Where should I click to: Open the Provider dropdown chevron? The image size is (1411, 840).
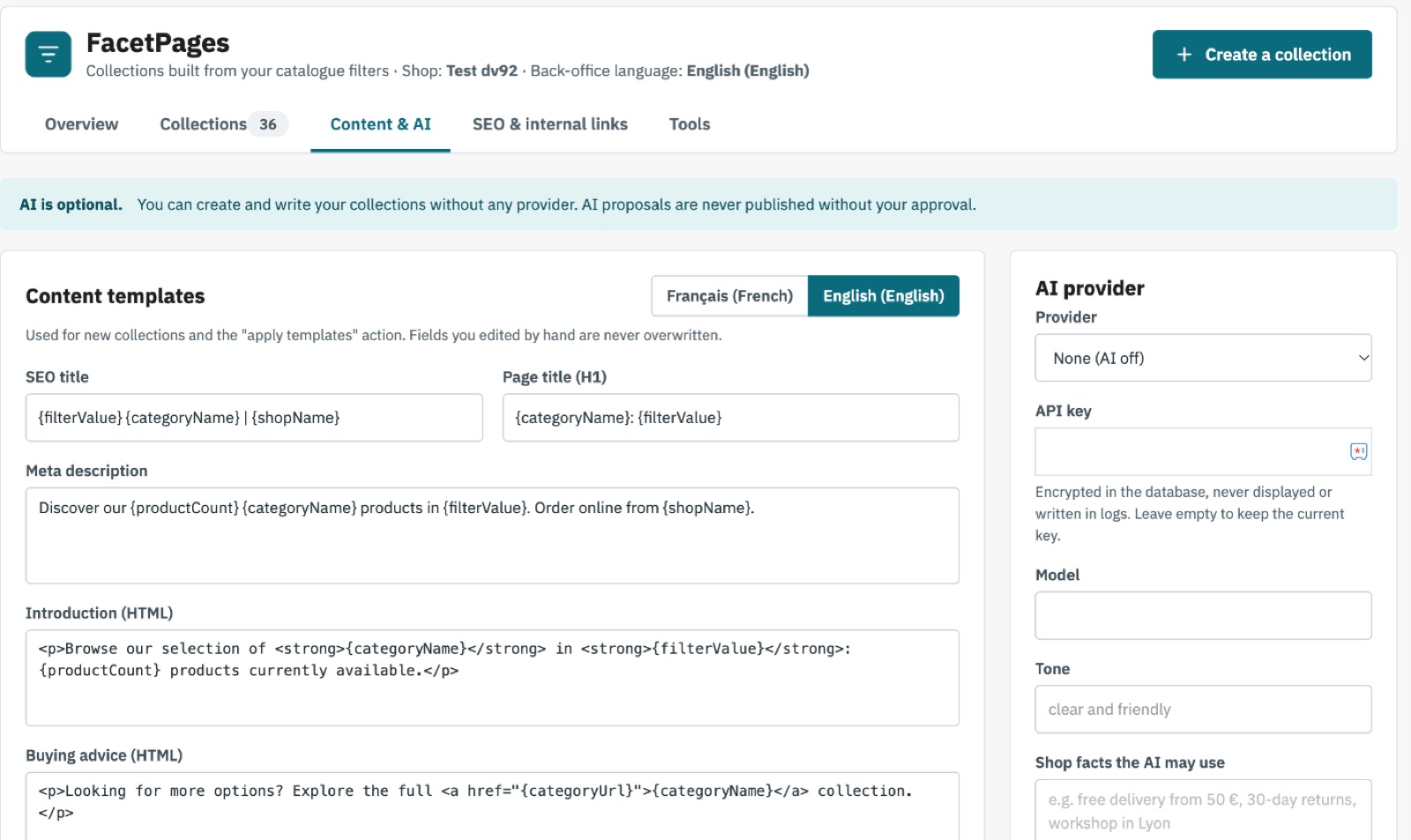pyautogui.click(x=1363, y=358)
